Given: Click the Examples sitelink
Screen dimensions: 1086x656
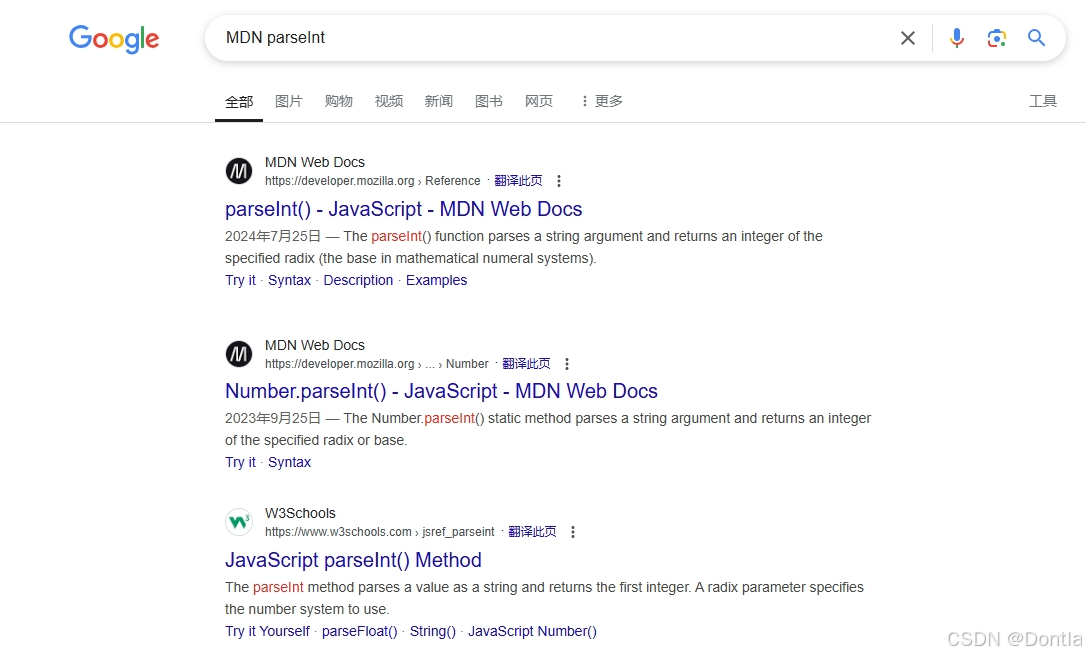Looking at the screenshot, I should coord(436,281).
